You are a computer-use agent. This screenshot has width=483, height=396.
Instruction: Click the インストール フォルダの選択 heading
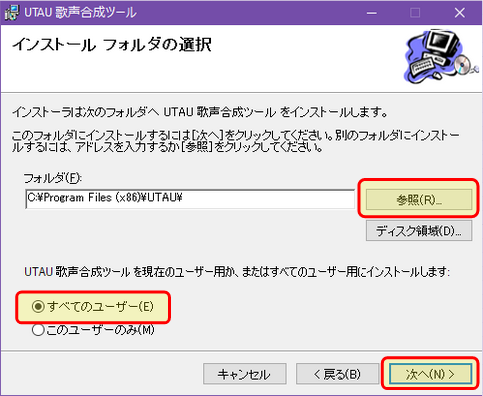coord(112,45)
